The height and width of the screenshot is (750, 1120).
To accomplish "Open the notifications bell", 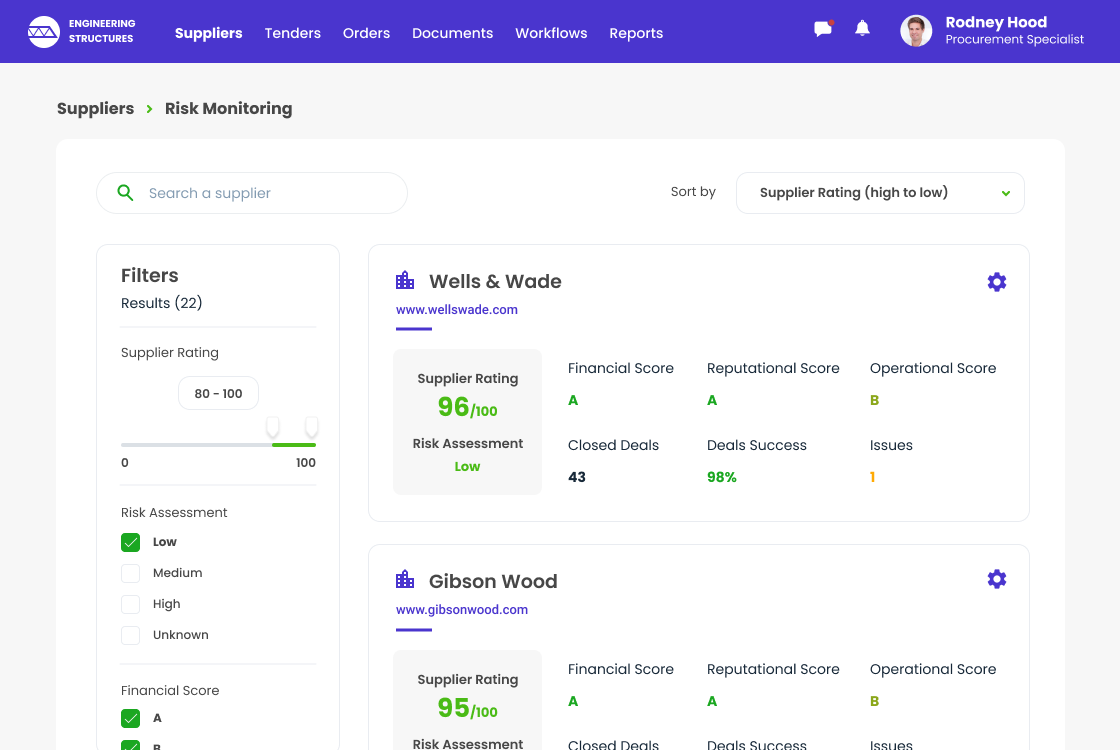I will point(862,29).
